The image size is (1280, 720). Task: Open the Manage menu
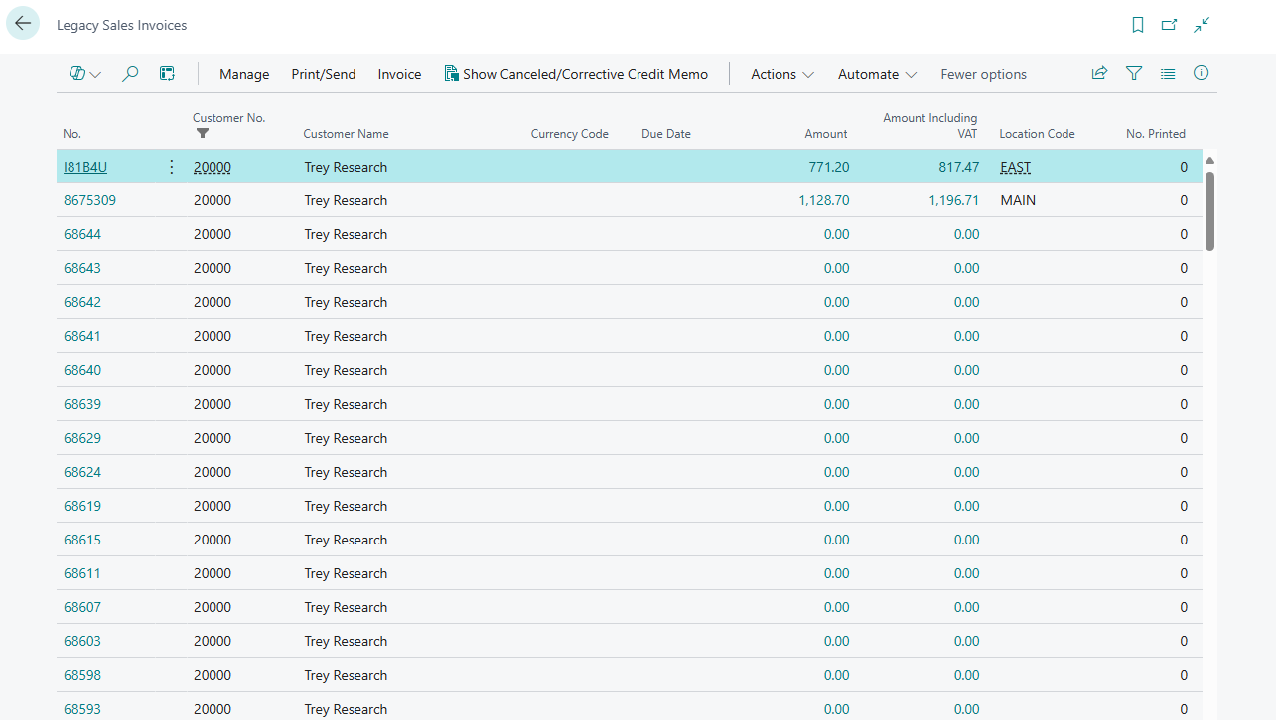[244, 74]
